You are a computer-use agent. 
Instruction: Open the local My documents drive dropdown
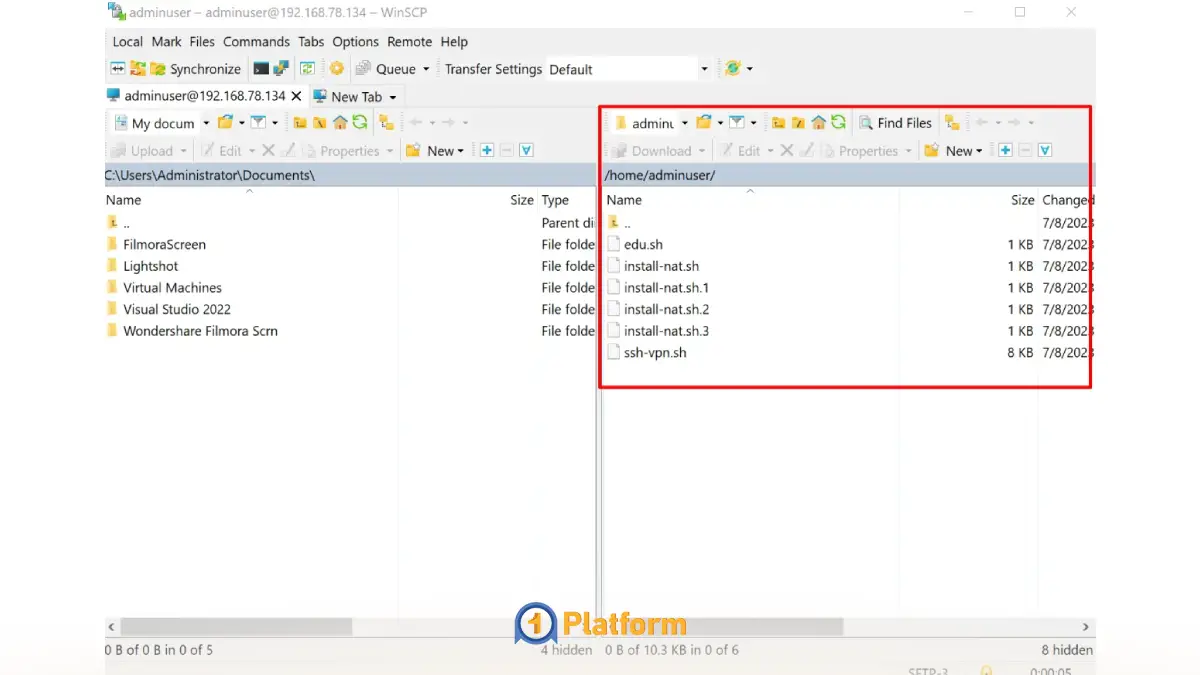click(x=206, y=123)
